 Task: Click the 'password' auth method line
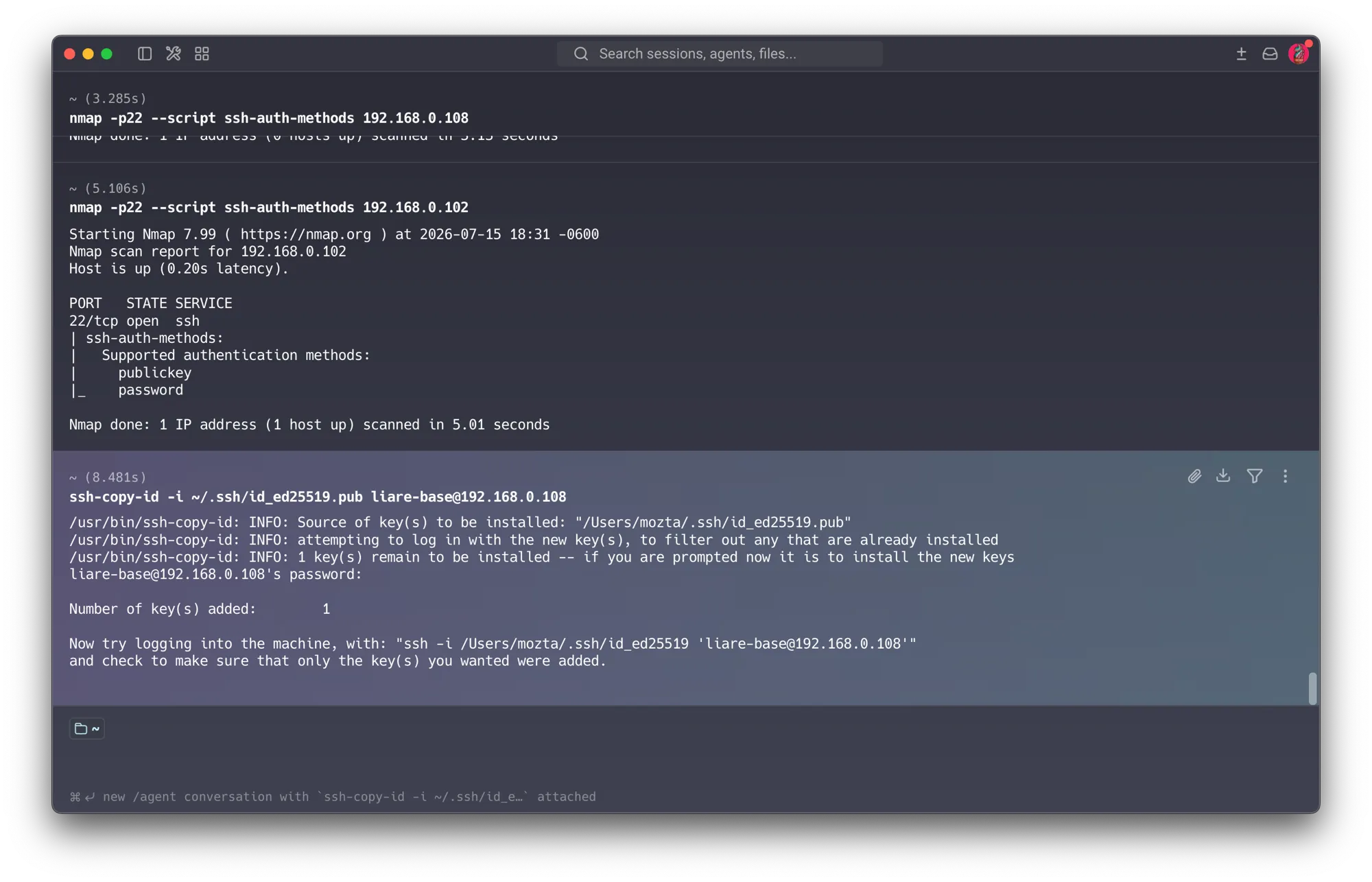click(x=150, y=390)
